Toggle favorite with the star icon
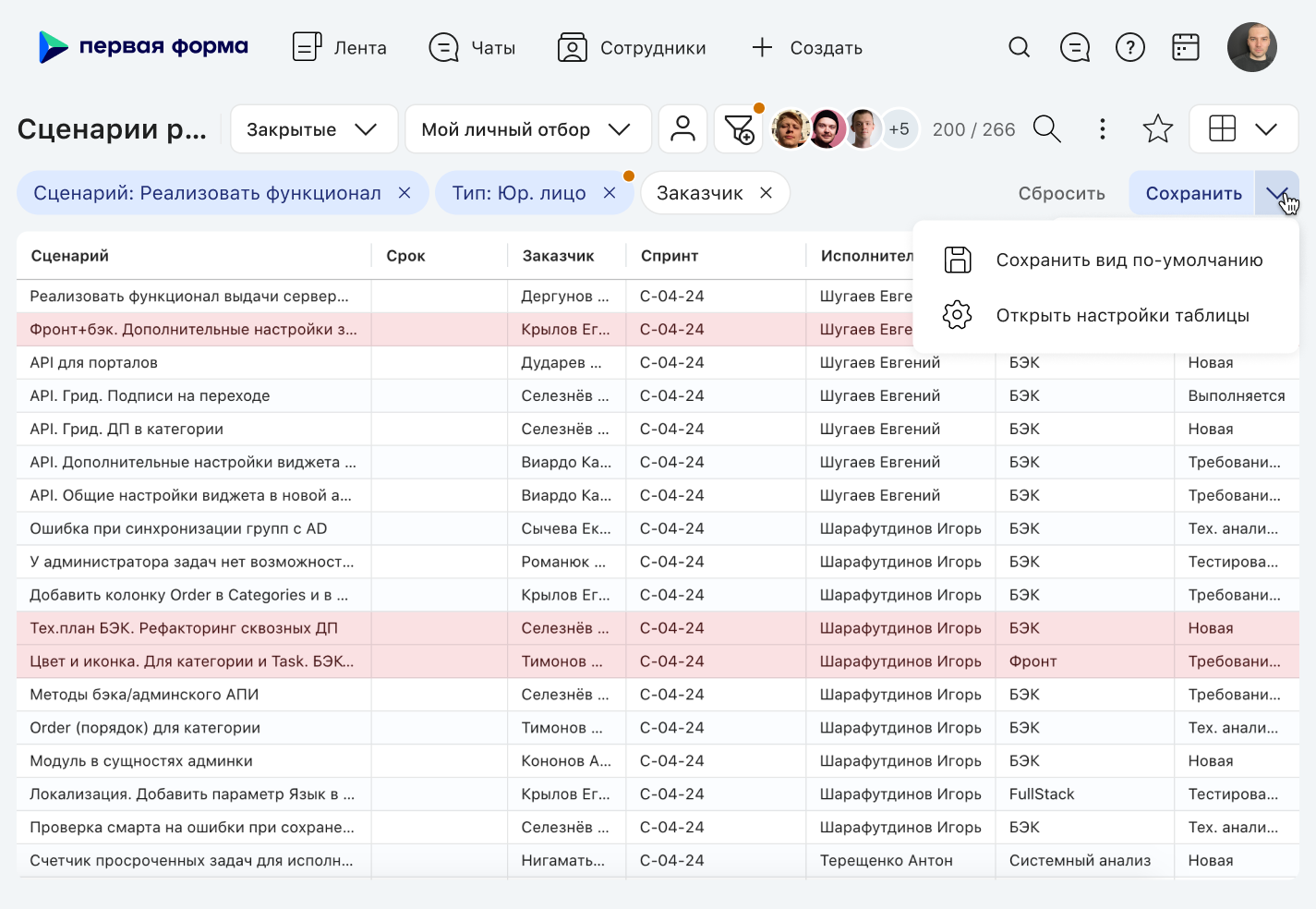Image resolution: width=1316 pixels, height=909 pixels. point(1157,128)
